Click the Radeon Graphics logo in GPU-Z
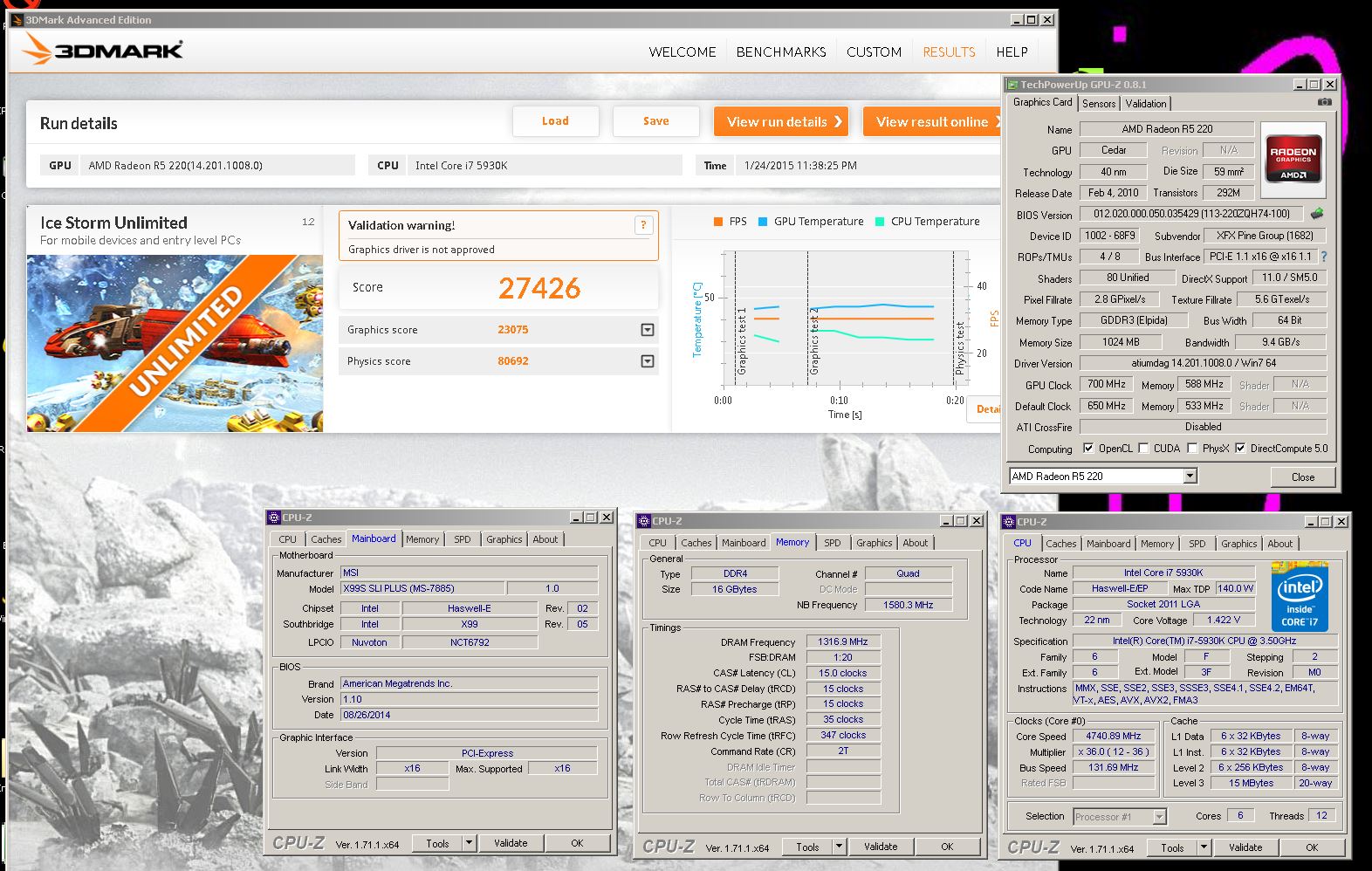The image size is (1372, 871). (1293, 159)
